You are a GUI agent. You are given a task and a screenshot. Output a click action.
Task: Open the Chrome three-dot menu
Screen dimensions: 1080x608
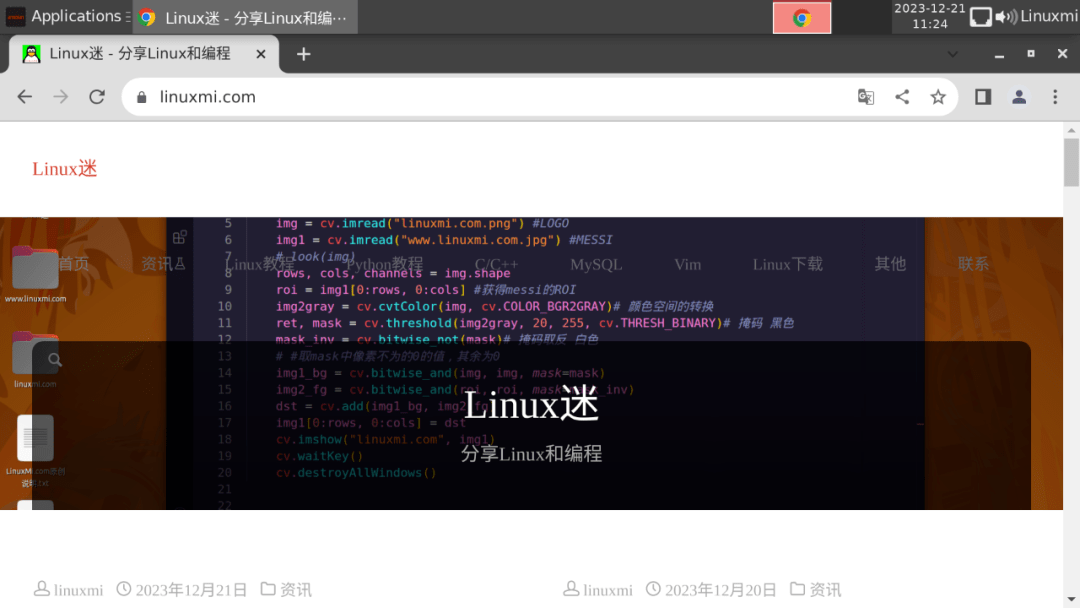tap(1055, 96)
